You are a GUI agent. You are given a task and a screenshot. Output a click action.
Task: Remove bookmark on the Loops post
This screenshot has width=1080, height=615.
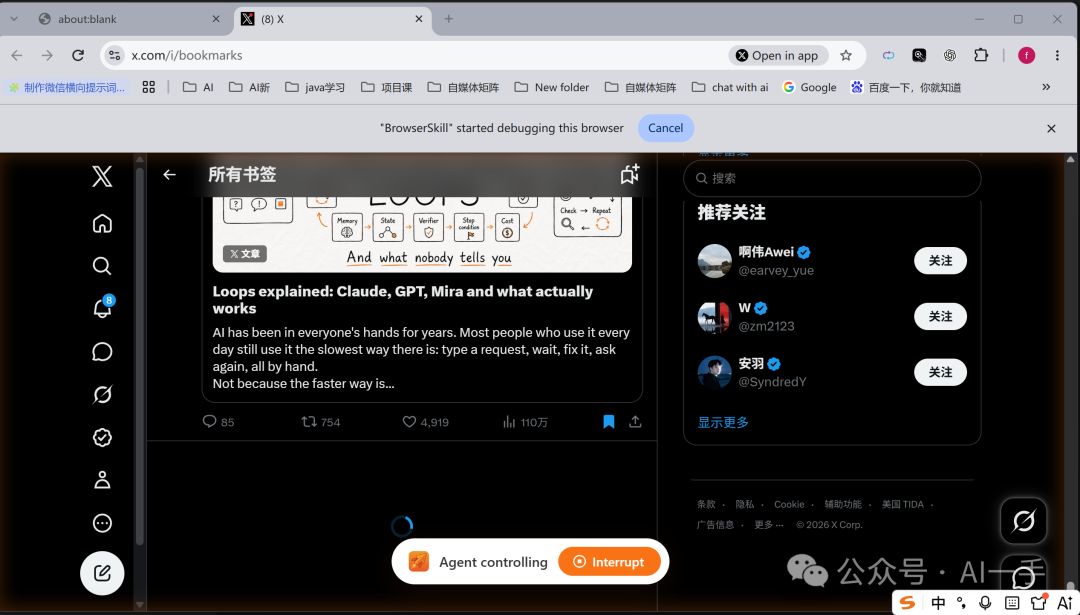point(609,421)
